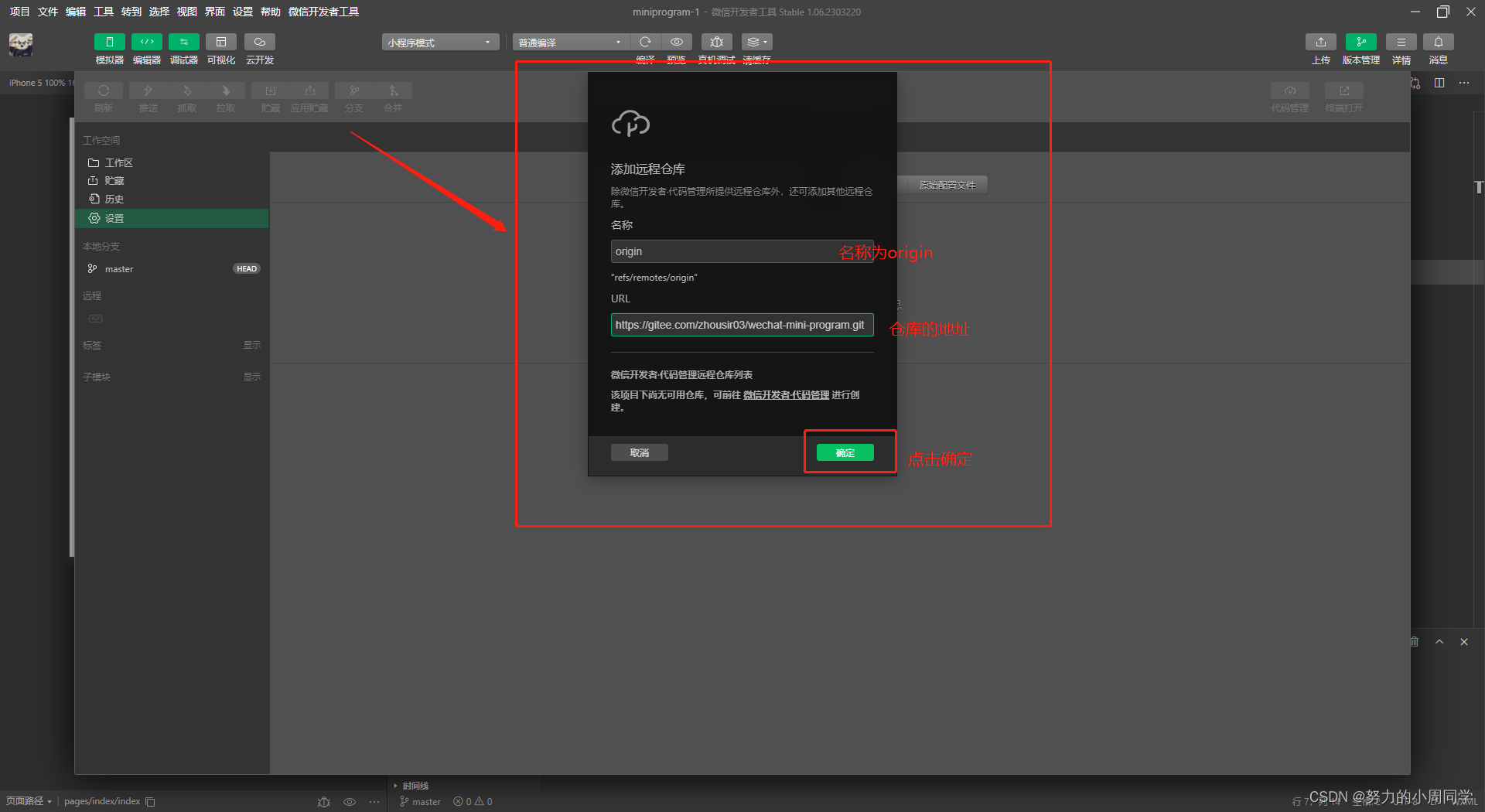Viewport: 1485px width, 812px height.
Task: Click the 取消 cancel button
Action: point(639,452)
